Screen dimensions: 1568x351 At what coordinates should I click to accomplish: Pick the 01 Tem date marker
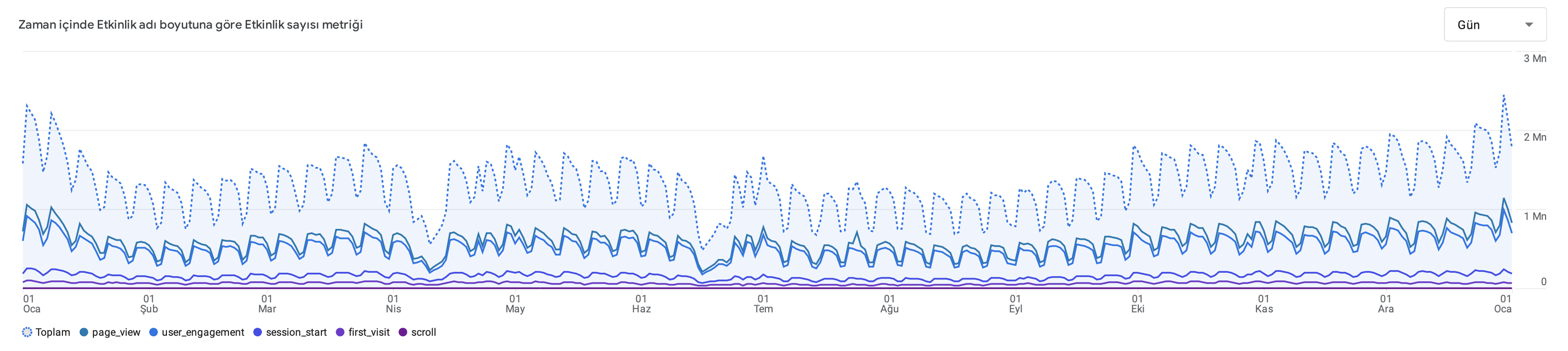pyautogui.click(x=763, y=304)
